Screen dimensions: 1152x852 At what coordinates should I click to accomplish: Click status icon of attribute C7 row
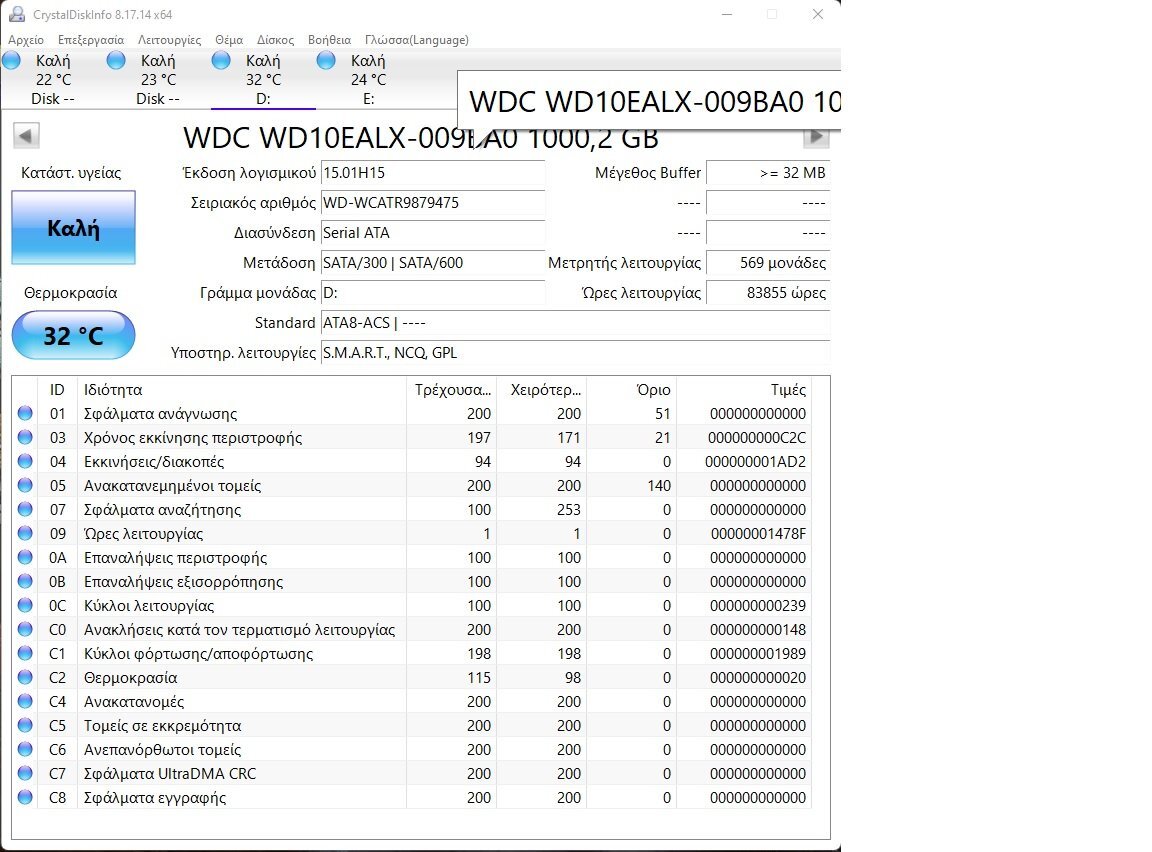(x=25, y=773)
